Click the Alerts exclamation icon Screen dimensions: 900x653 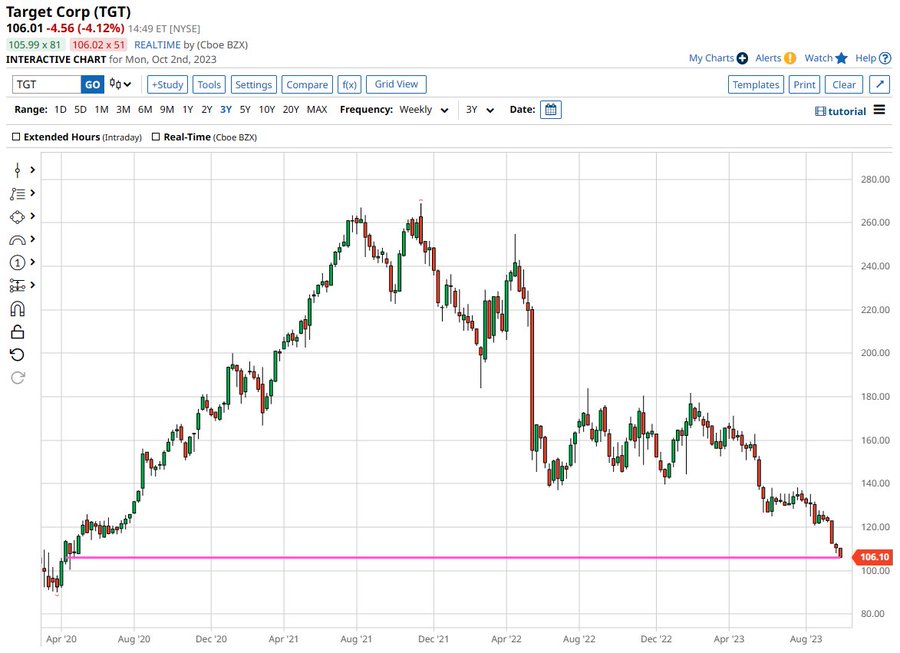click(x=790, y=58)
